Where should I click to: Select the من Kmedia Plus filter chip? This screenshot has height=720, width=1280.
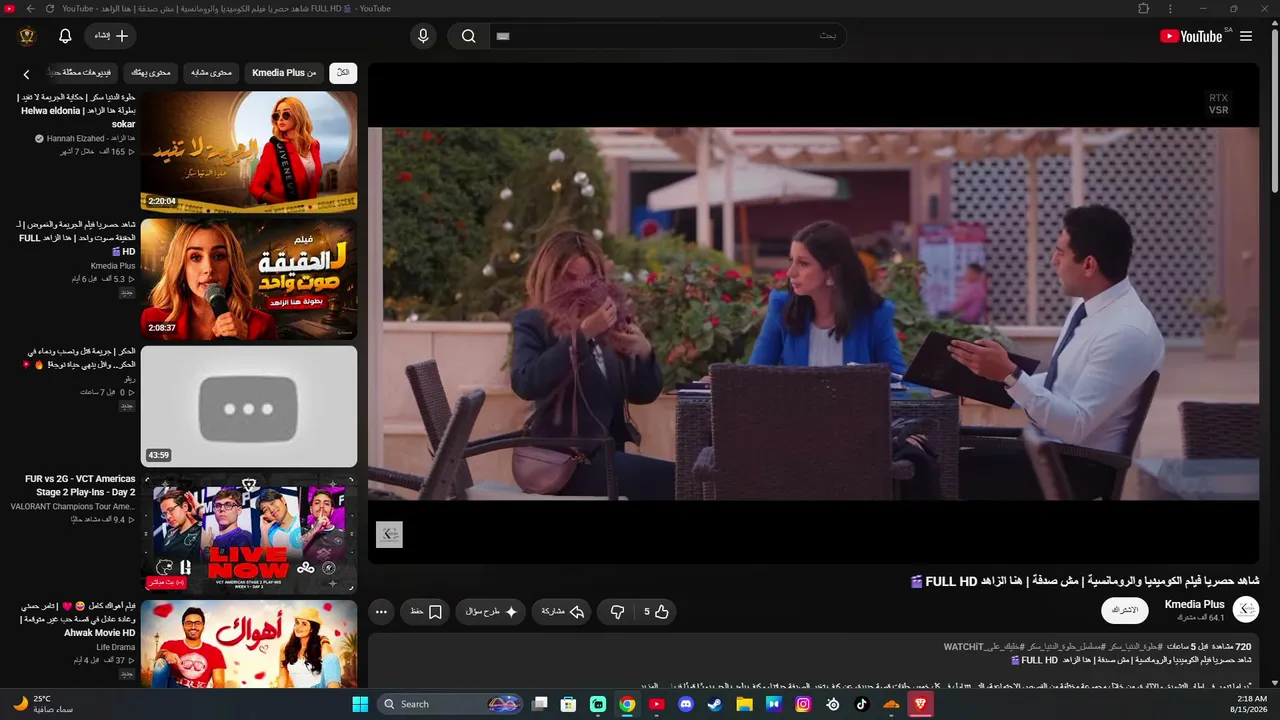tap(284, 73)
